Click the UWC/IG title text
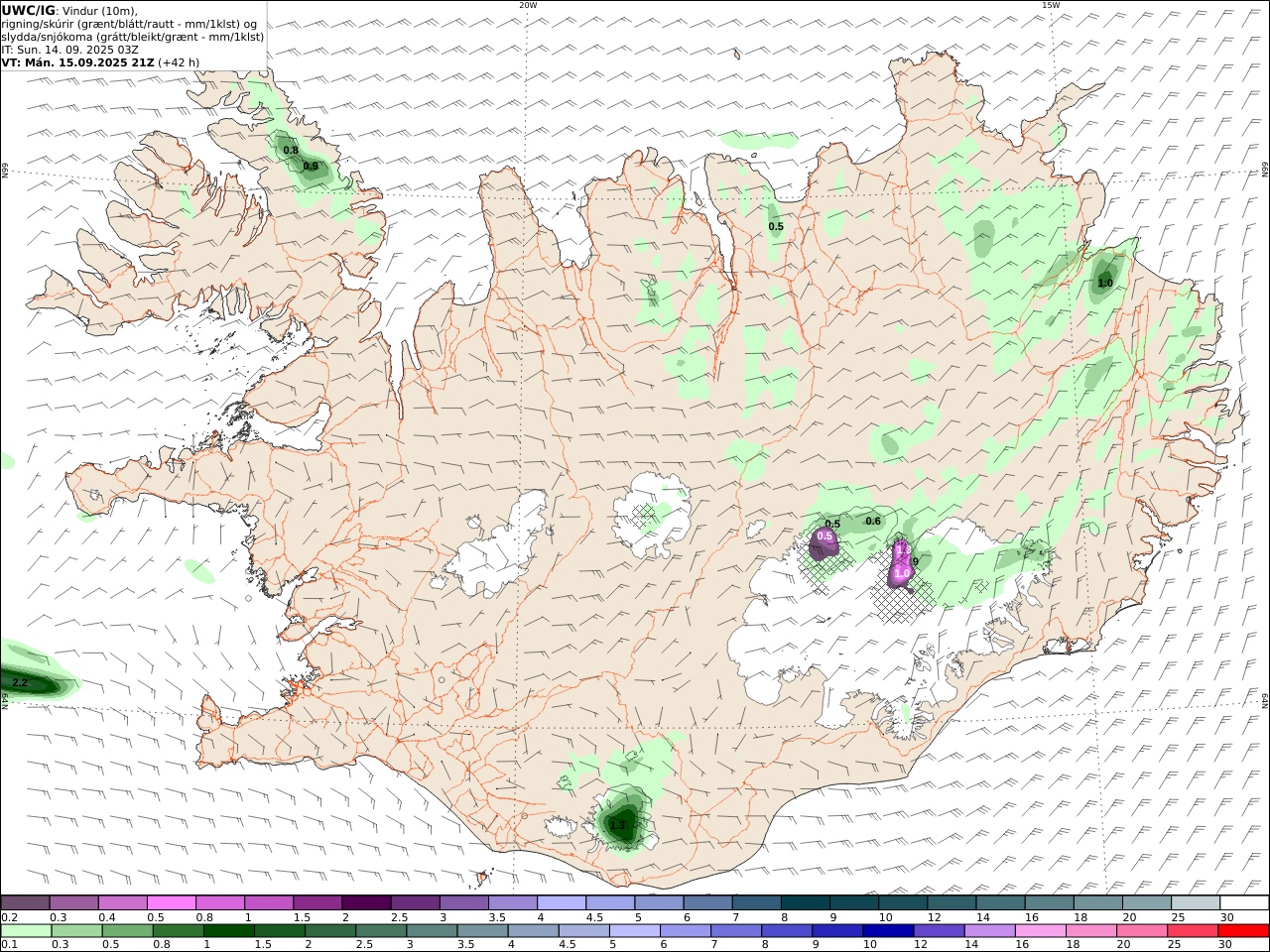Viewport: 1270px width, 952px height. tap(29, 10)
